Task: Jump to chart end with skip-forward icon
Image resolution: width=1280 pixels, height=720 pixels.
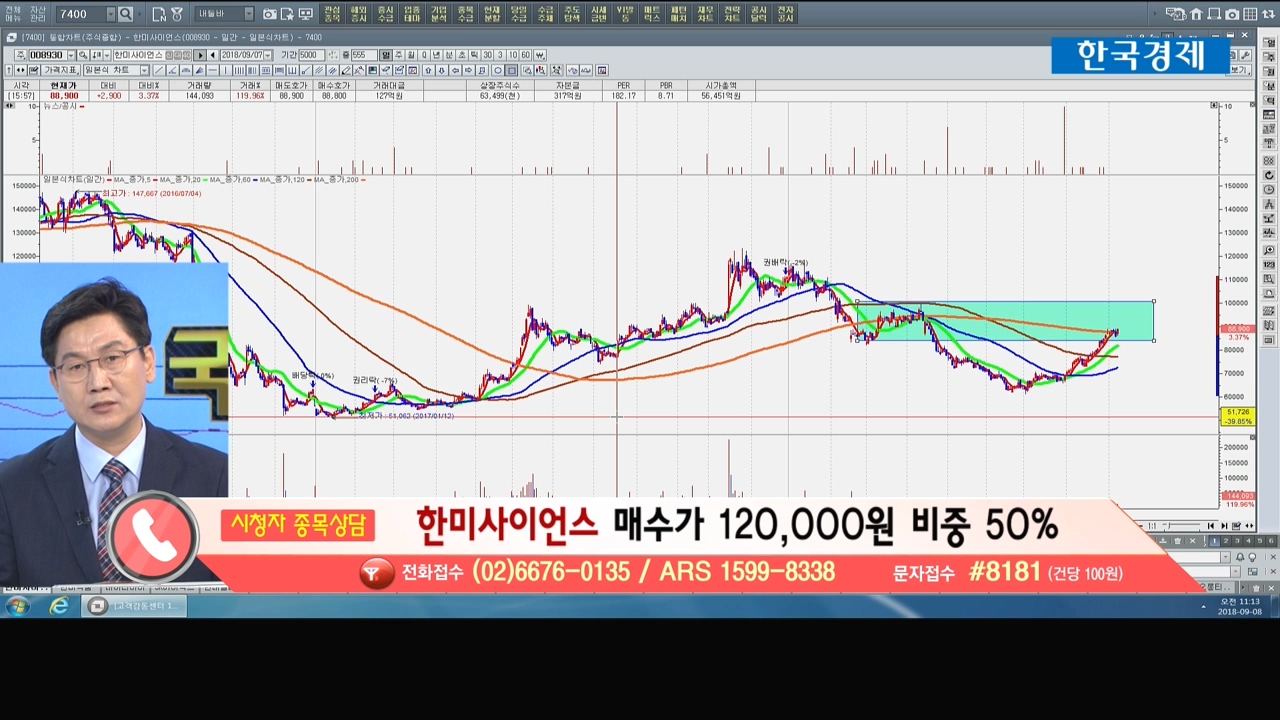Action: pyautogui.click(x=1224, y=526)
